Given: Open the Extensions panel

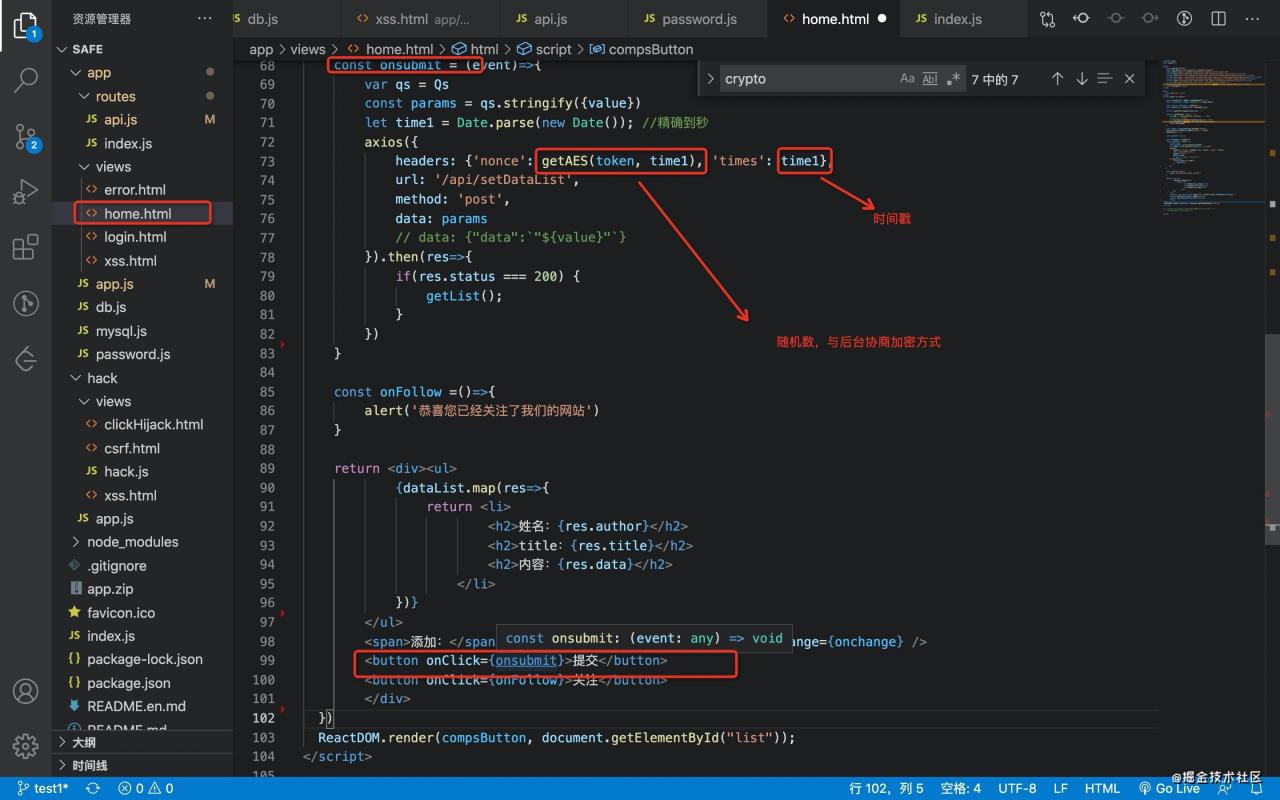Looking at the screenshot, I should (x=25, y=248).
